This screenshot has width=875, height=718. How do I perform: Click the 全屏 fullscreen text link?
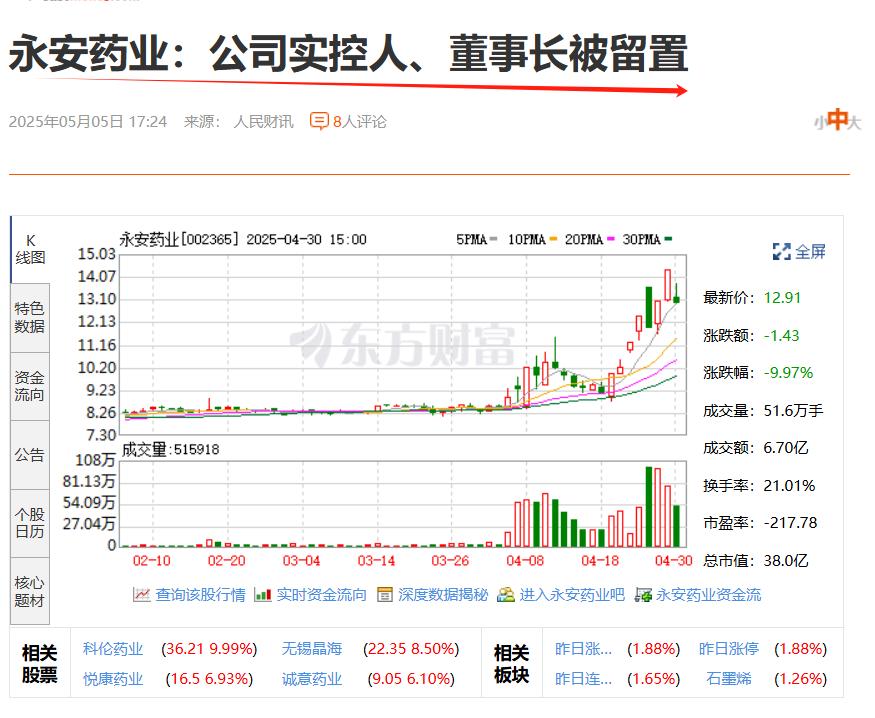(810, 252)
